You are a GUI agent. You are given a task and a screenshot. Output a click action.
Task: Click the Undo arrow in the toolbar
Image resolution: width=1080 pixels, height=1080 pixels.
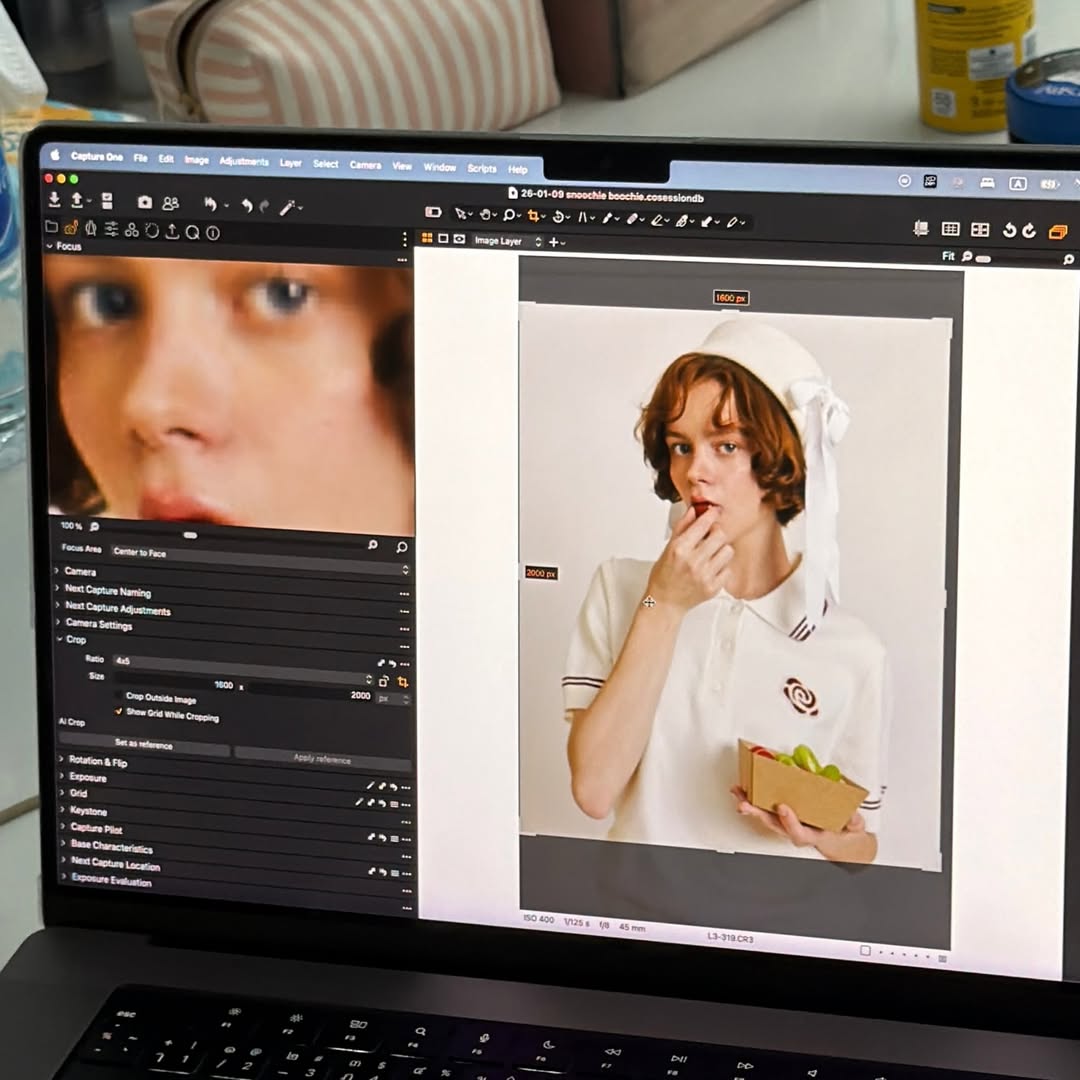pos(246,205)
